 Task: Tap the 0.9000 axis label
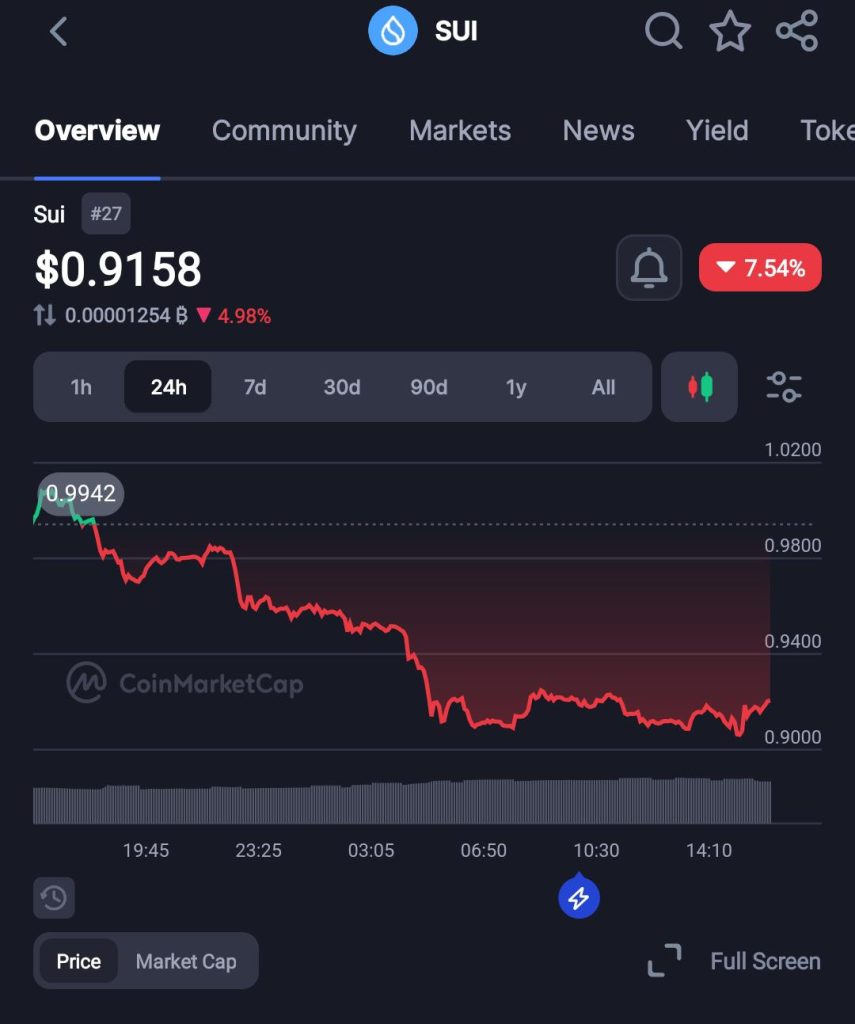click(x=792, y=737)
